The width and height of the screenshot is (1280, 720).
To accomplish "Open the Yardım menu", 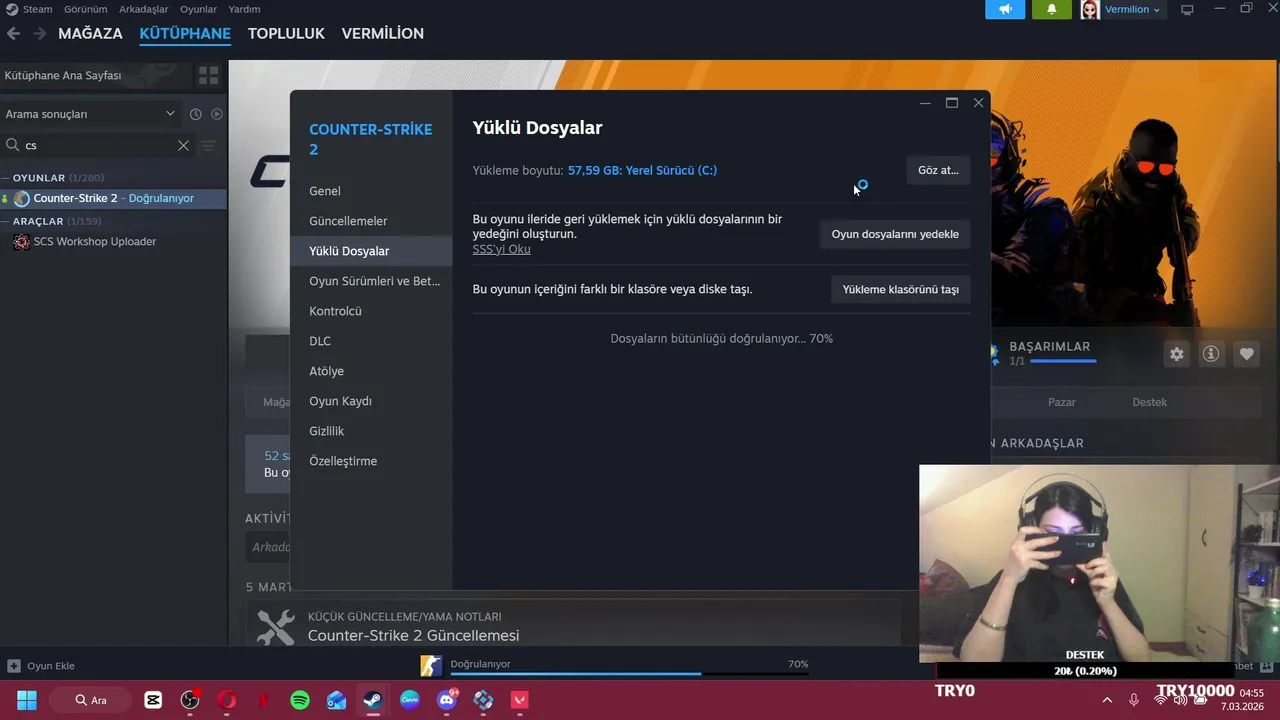I will [x=244, y=9].
